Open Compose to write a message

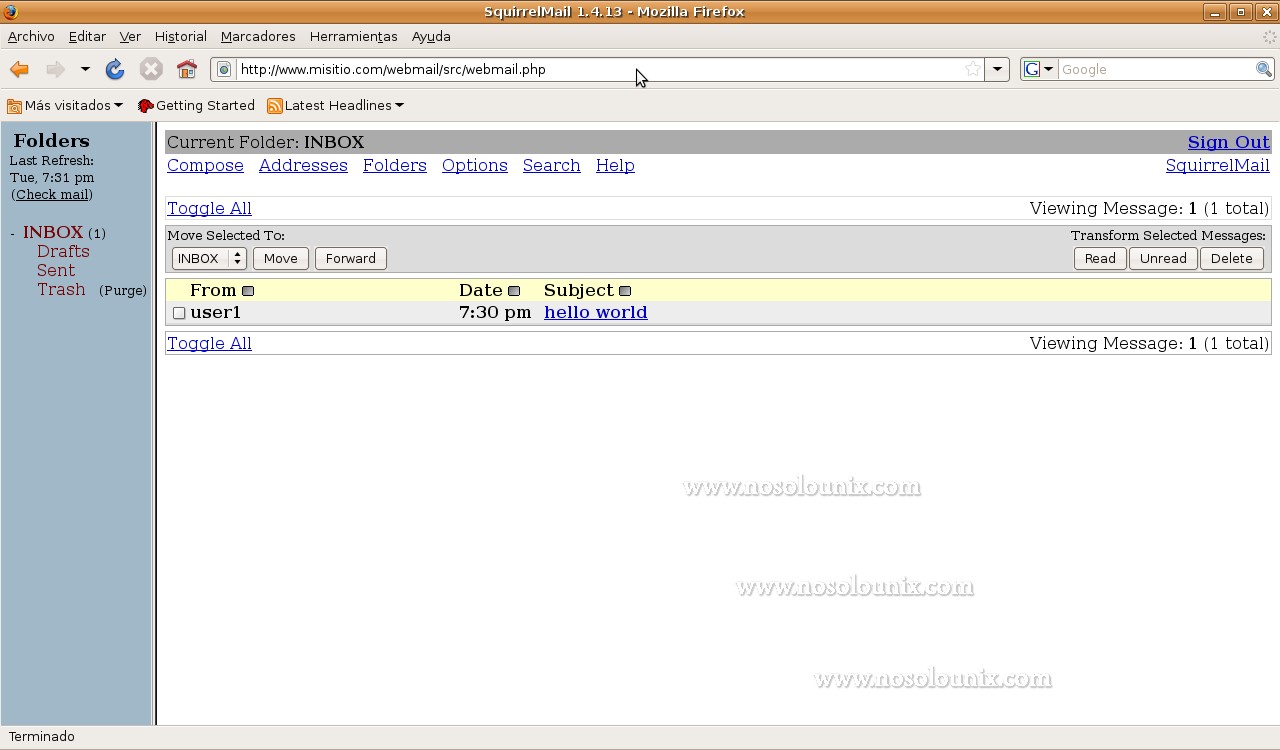(205, 165)
